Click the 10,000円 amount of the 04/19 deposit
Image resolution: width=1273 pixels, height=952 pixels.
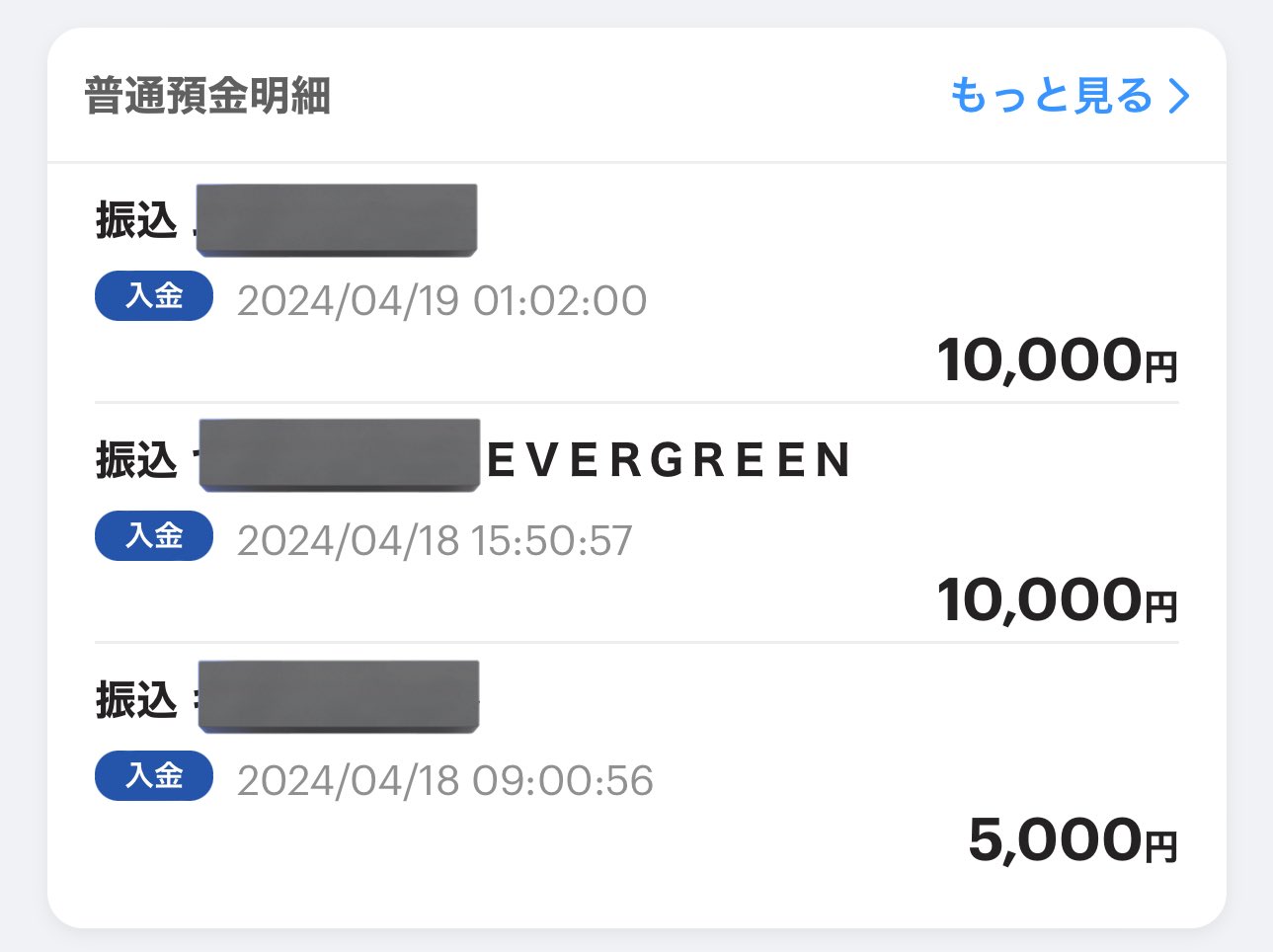click(1058, 359)
